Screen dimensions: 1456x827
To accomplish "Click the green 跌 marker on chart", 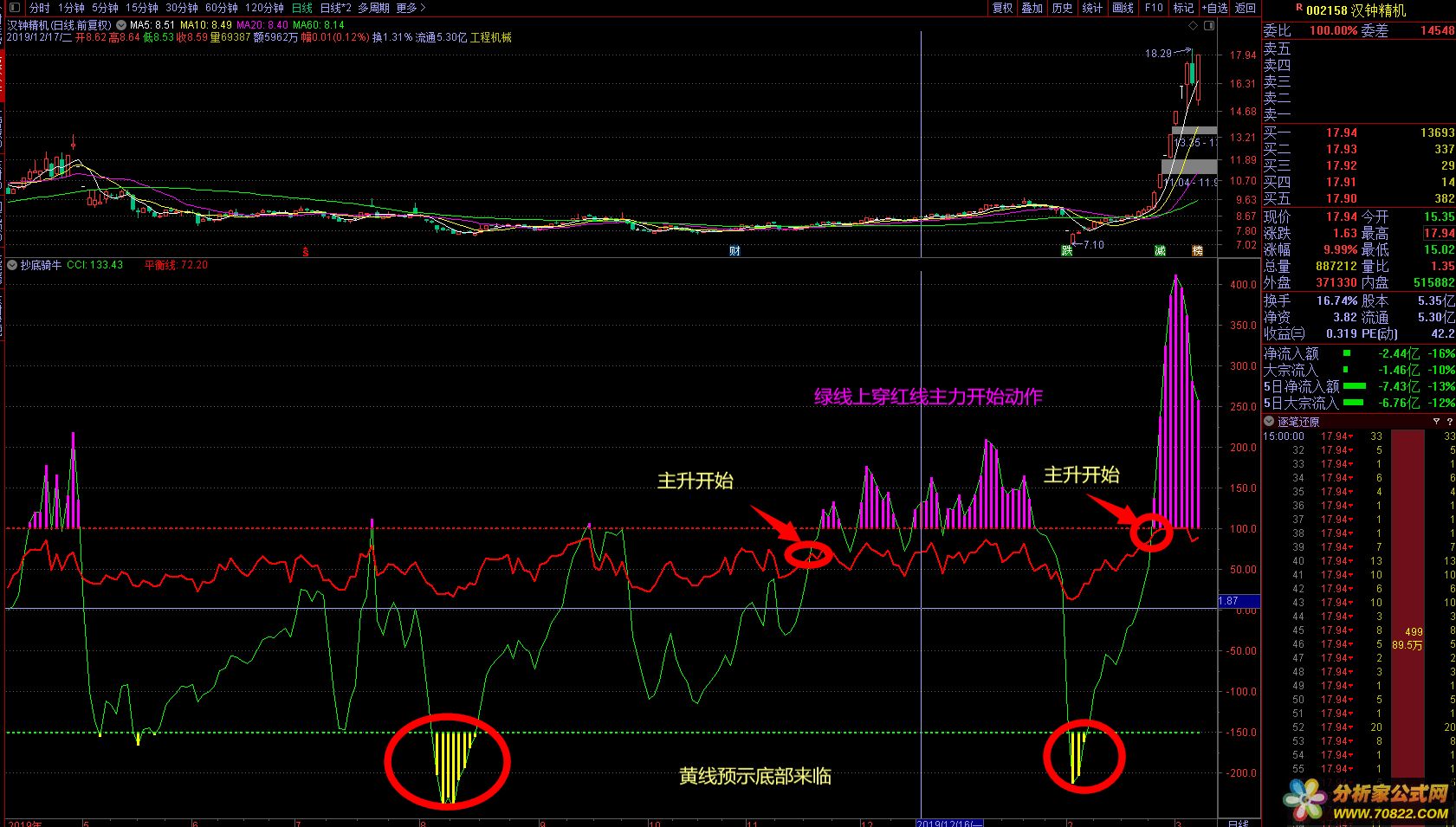I will point(1067,250).
